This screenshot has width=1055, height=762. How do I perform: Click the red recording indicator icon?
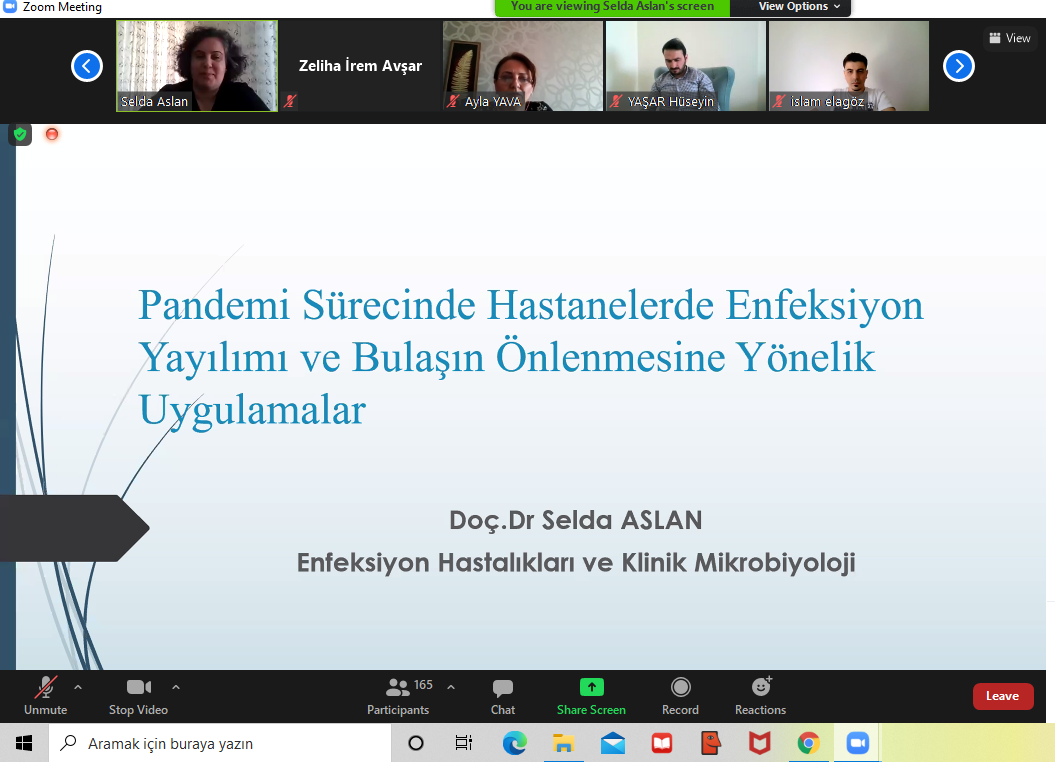coord(52,134)
